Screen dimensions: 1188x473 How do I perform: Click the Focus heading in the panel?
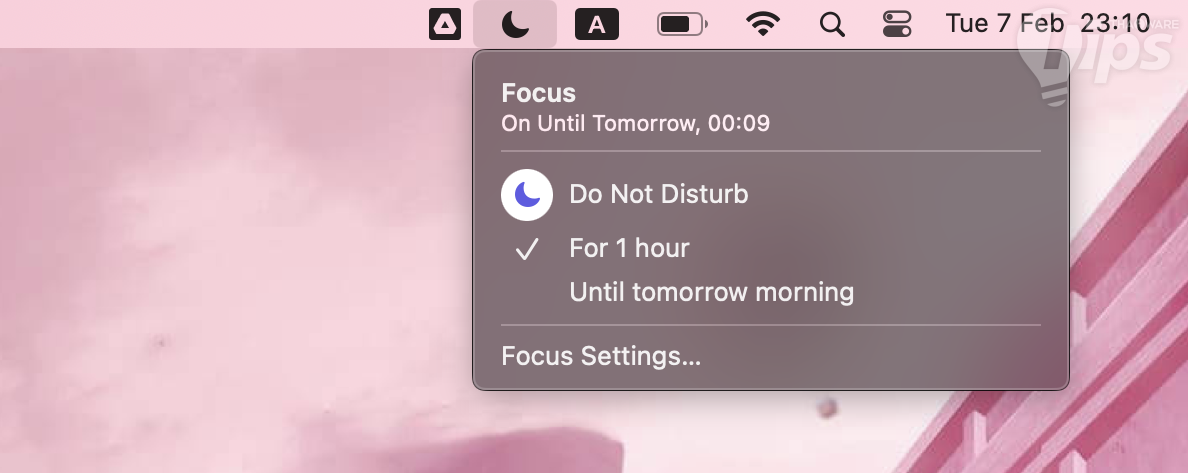pos(538,94)
